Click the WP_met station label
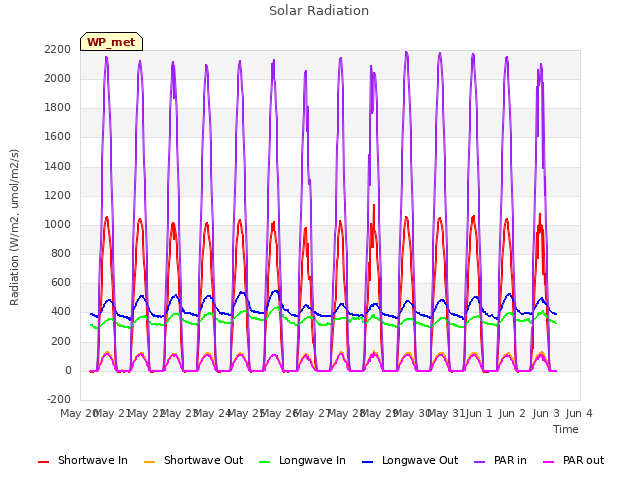The width and height of the screenshot is (640, 480). click(x=111, y=42)
